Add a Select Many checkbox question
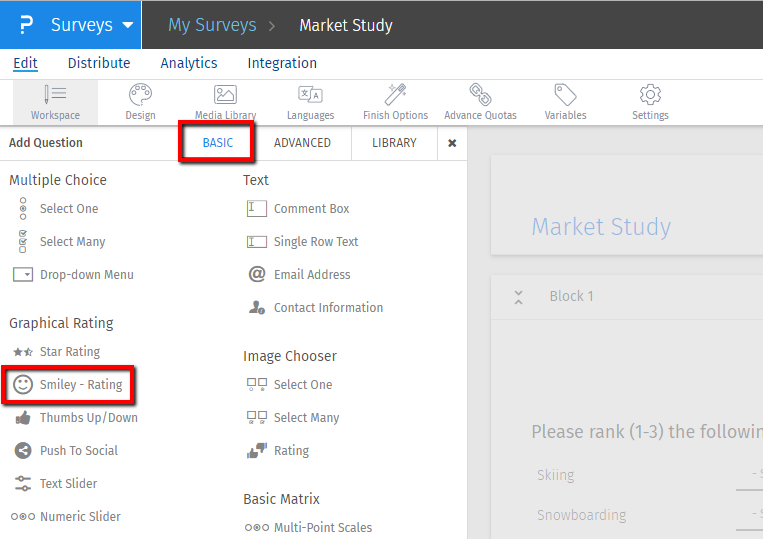This screenshot has width=763, height=539. pos(72,242)
